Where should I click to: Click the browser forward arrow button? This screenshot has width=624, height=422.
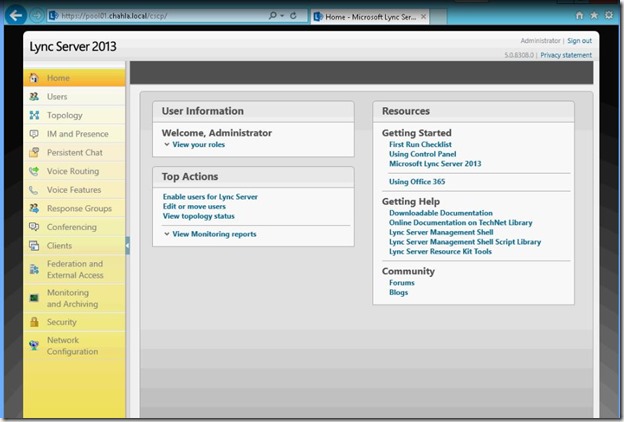(x=37, y=16)
